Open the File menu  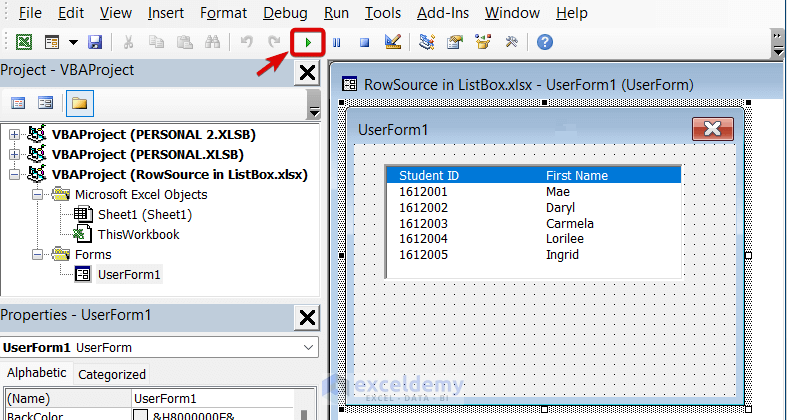tap(30, 13)
